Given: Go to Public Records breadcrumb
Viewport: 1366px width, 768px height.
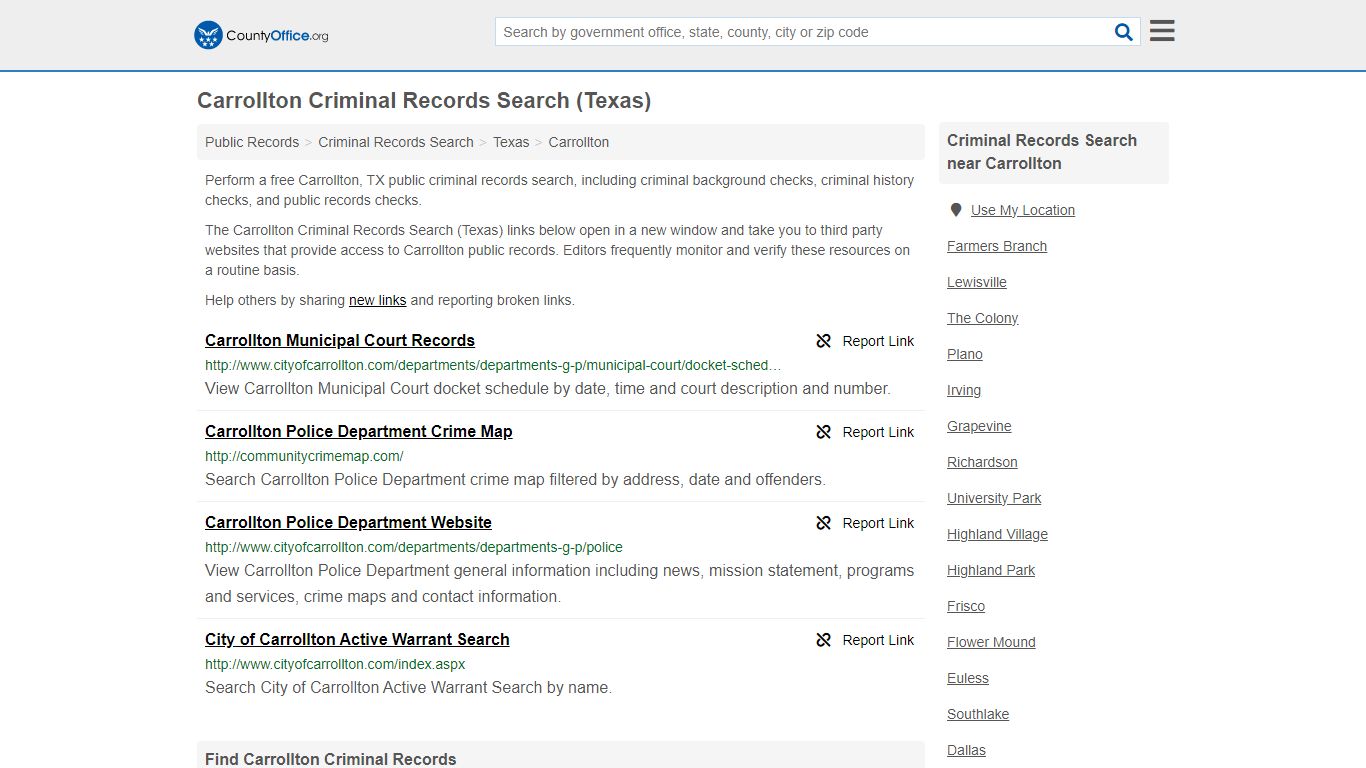Looking at the screenshot, I should (252, 142).
